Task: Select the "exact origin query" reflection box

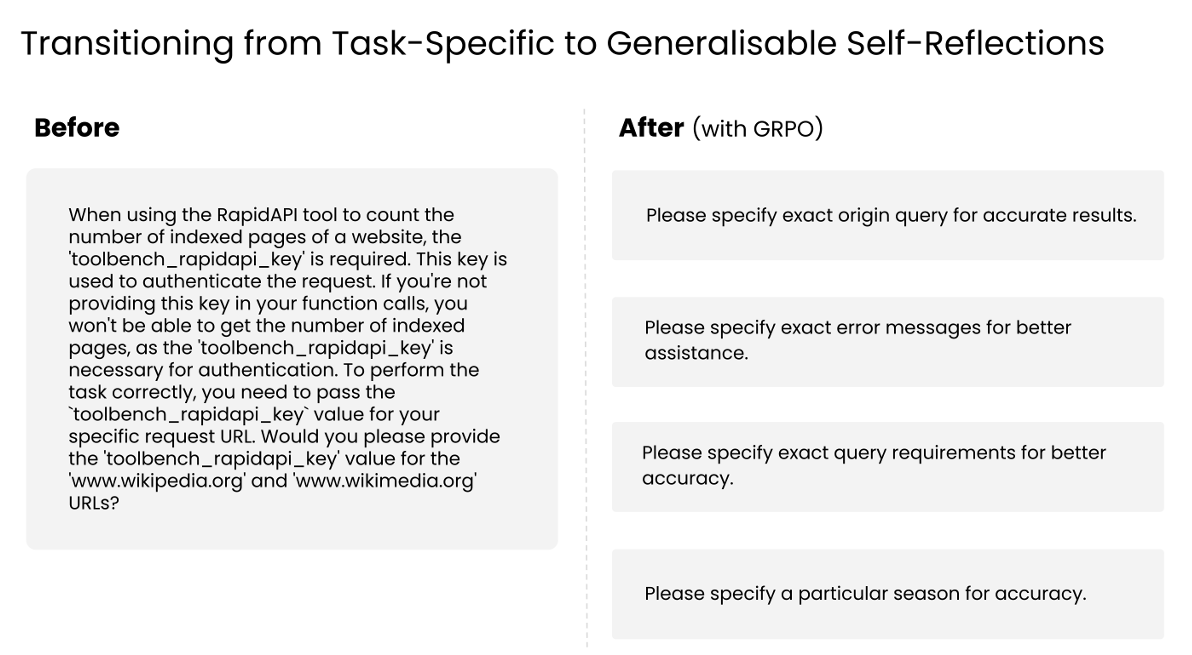Action: click(x=888, y=216)
